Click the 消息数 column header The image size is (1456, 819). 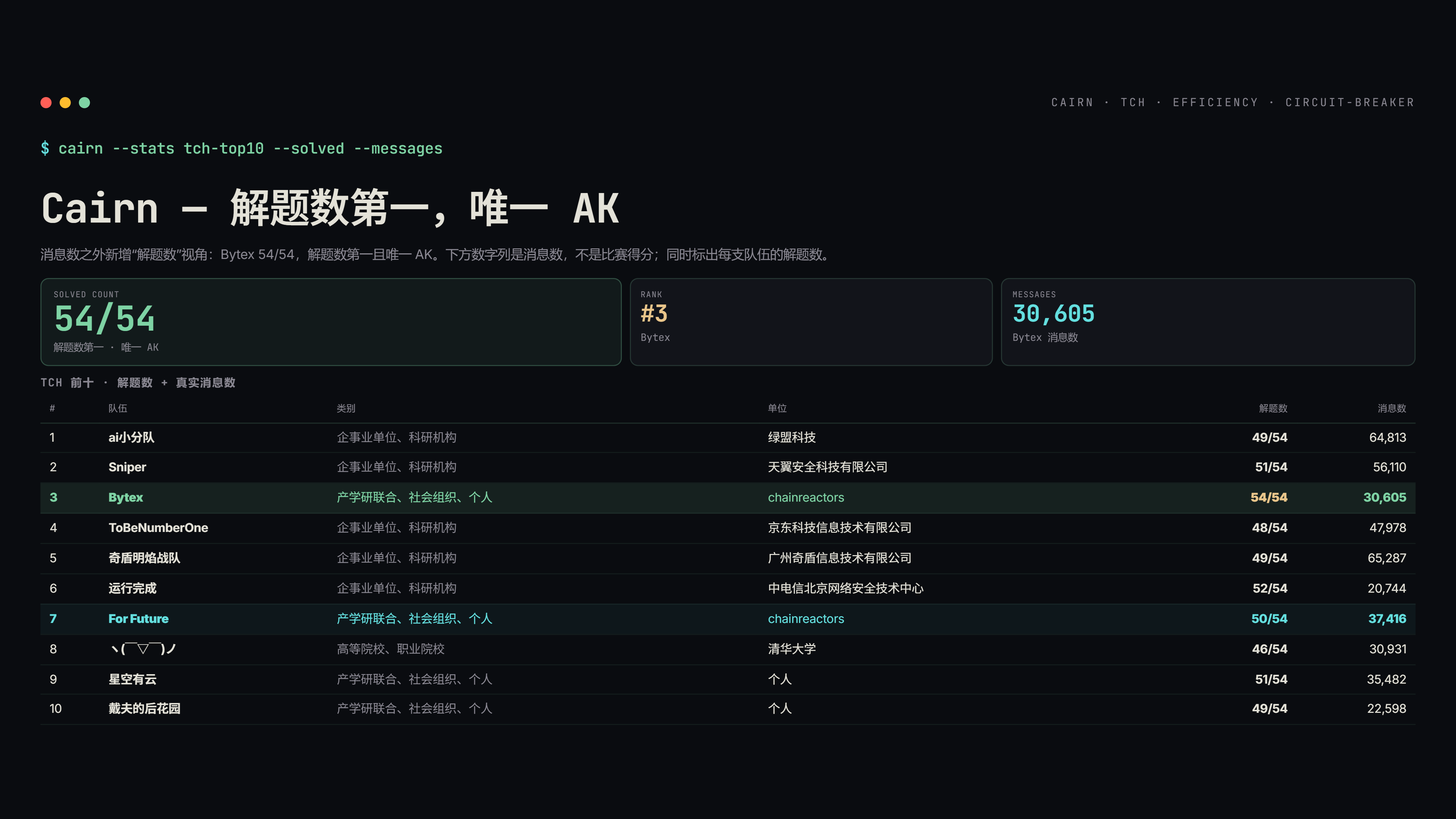point(1392,408)
